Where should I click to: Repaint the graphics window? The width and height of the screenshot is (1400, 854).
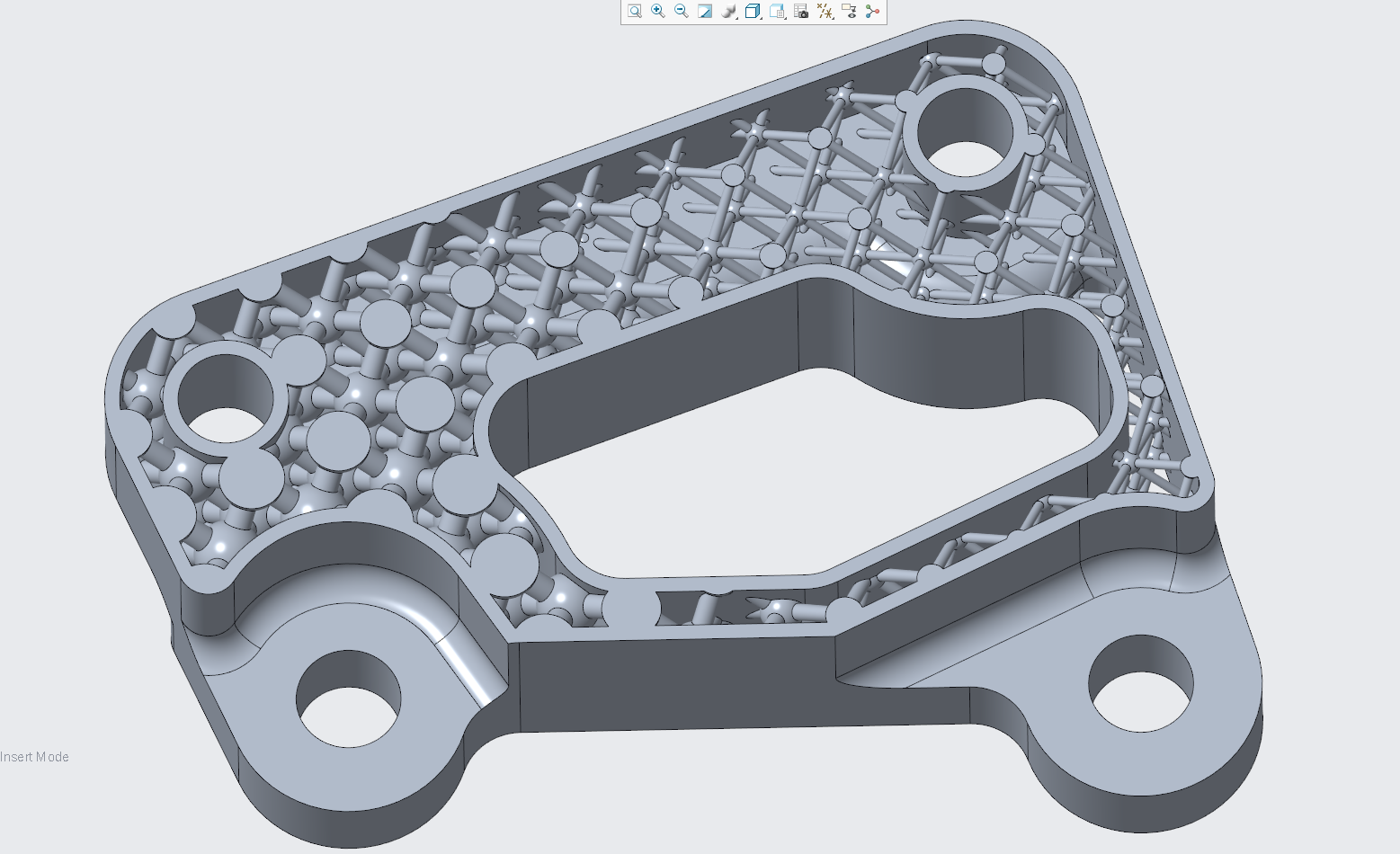705,12
